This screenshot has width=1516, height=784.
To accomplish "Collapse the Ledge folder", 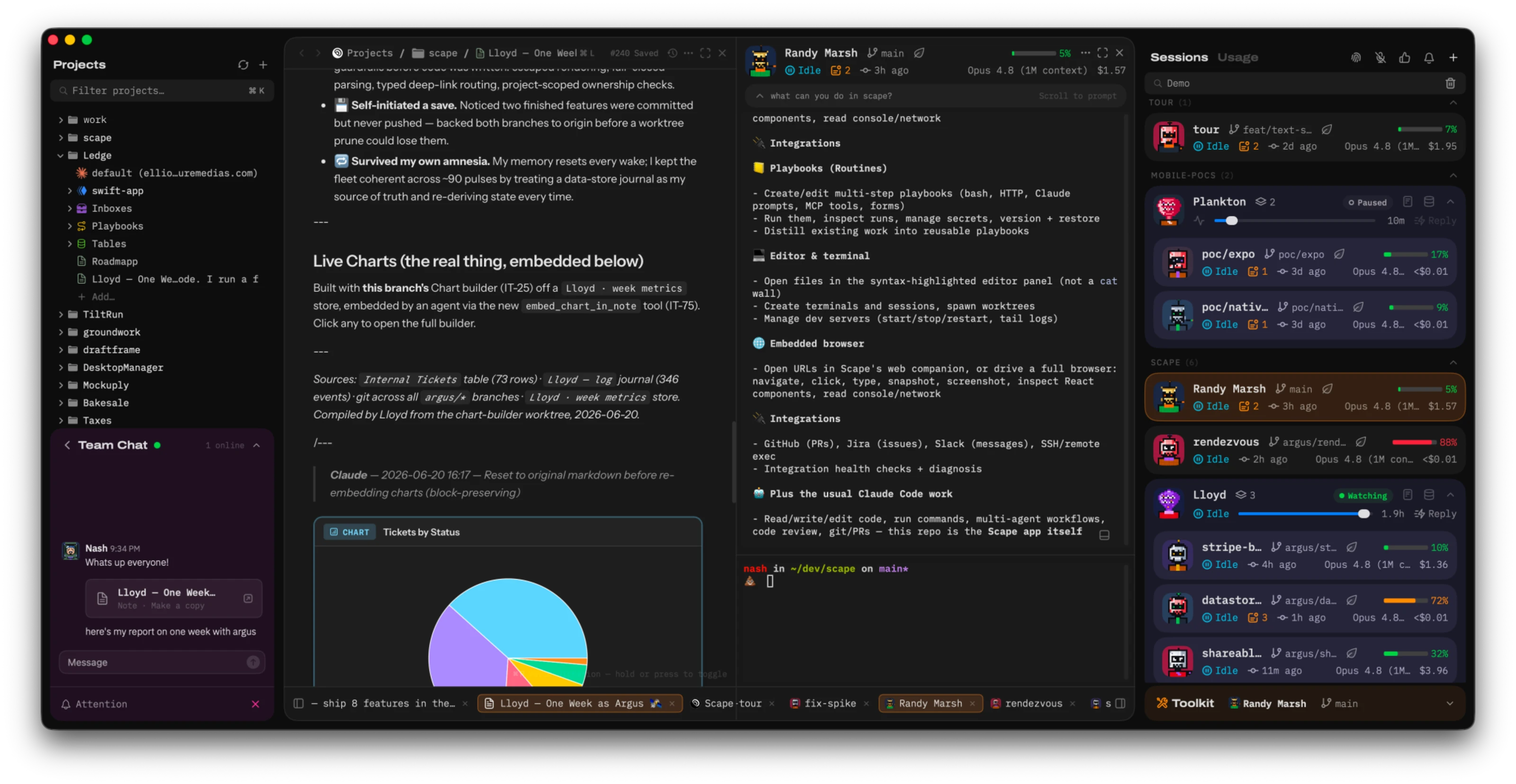I will [61, 155].
